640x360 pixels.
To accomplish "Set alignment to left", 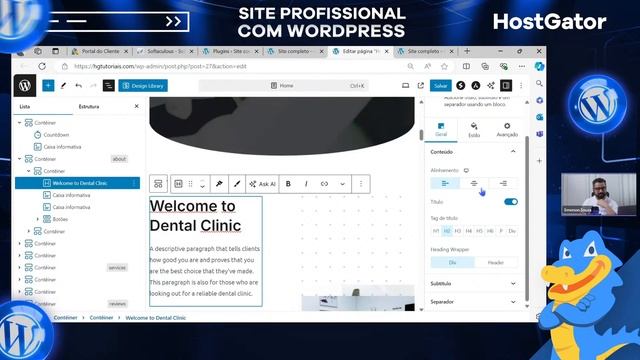I will 445,183.
